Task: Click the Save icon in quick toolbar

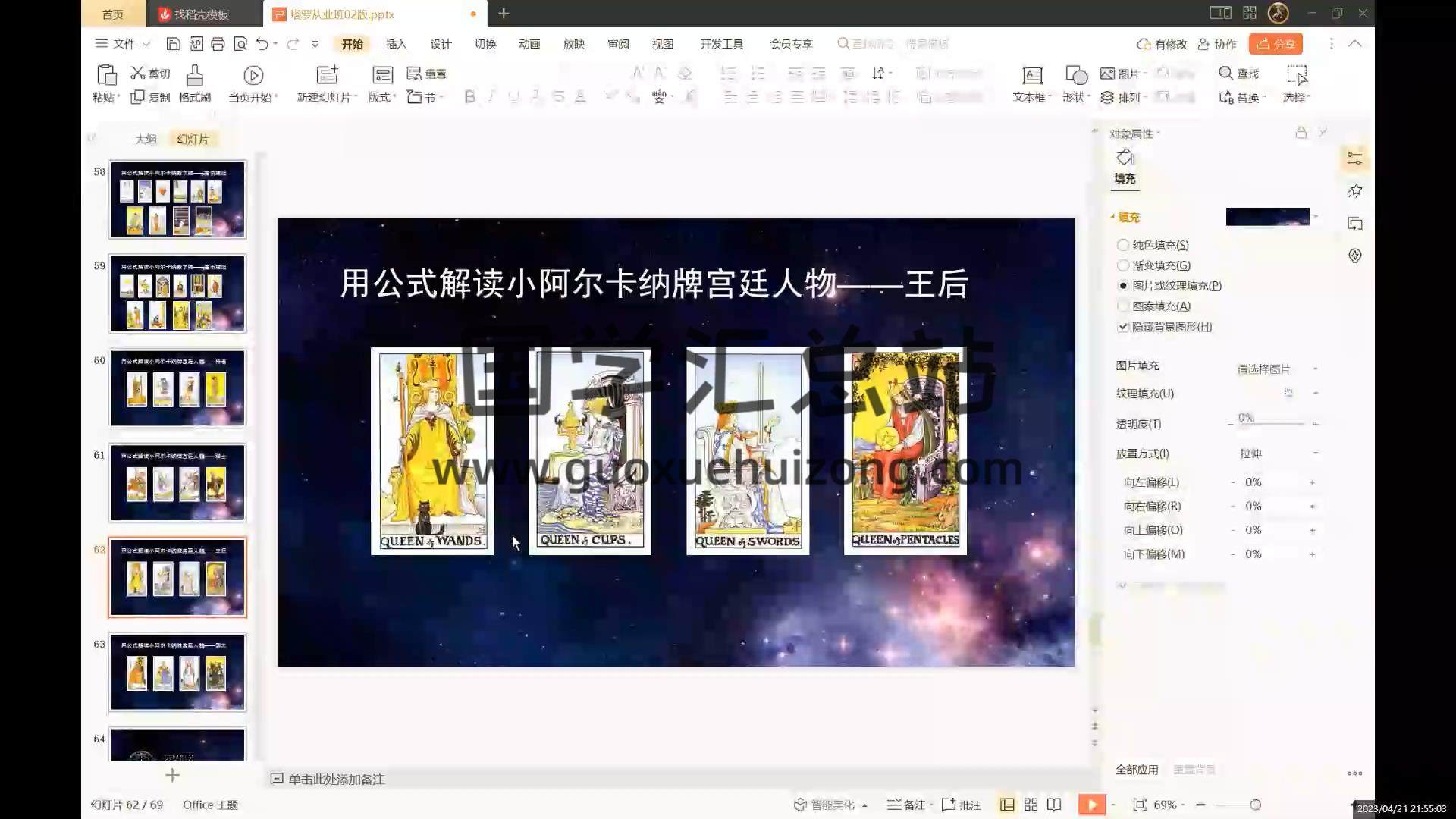Action: click(x=173, y=44)
